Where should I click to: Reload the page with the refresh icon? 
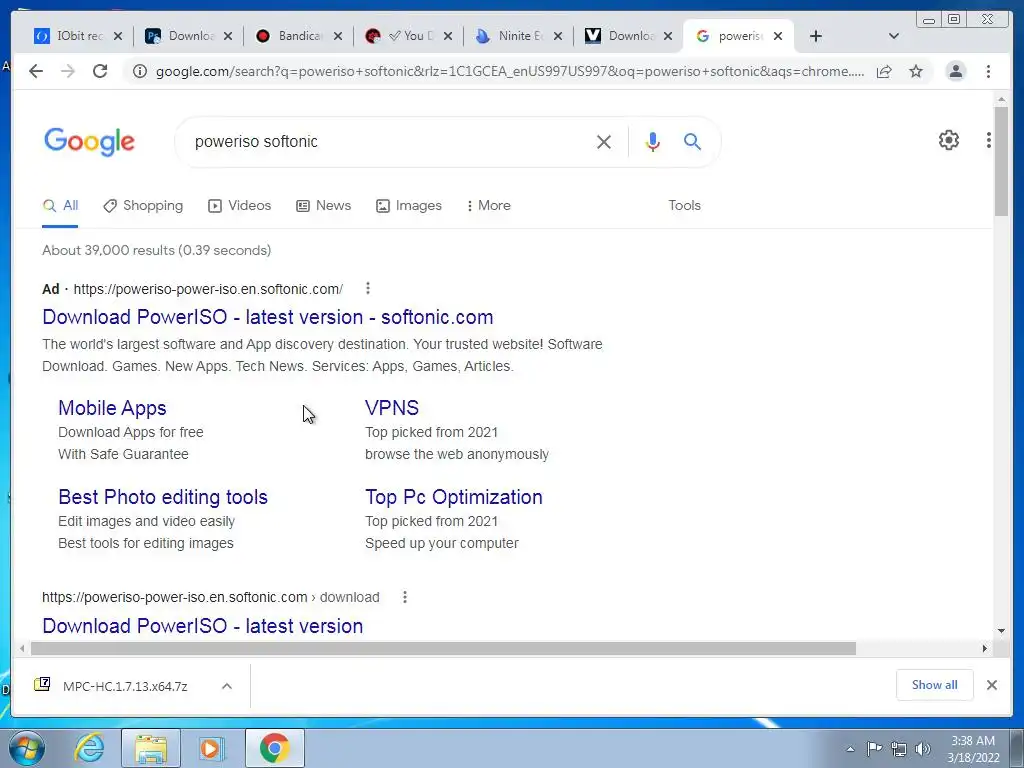point(100,71)
